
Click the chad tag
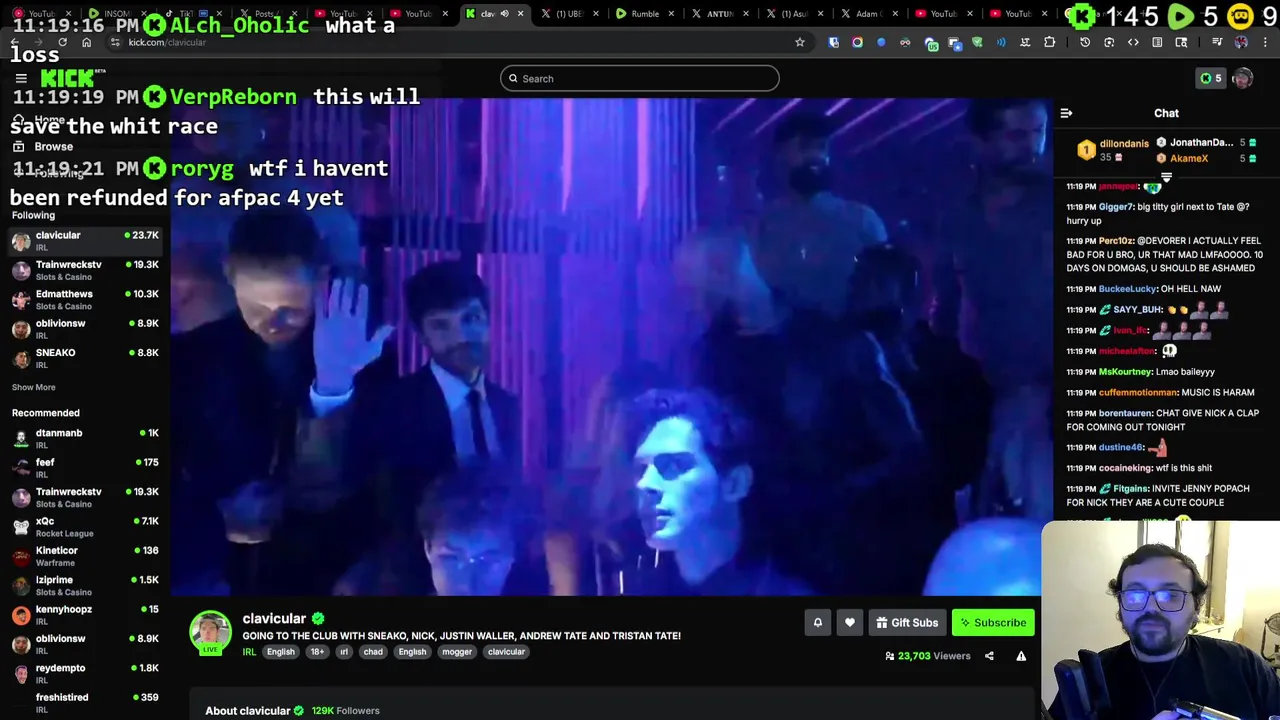(x=373, y=652)
